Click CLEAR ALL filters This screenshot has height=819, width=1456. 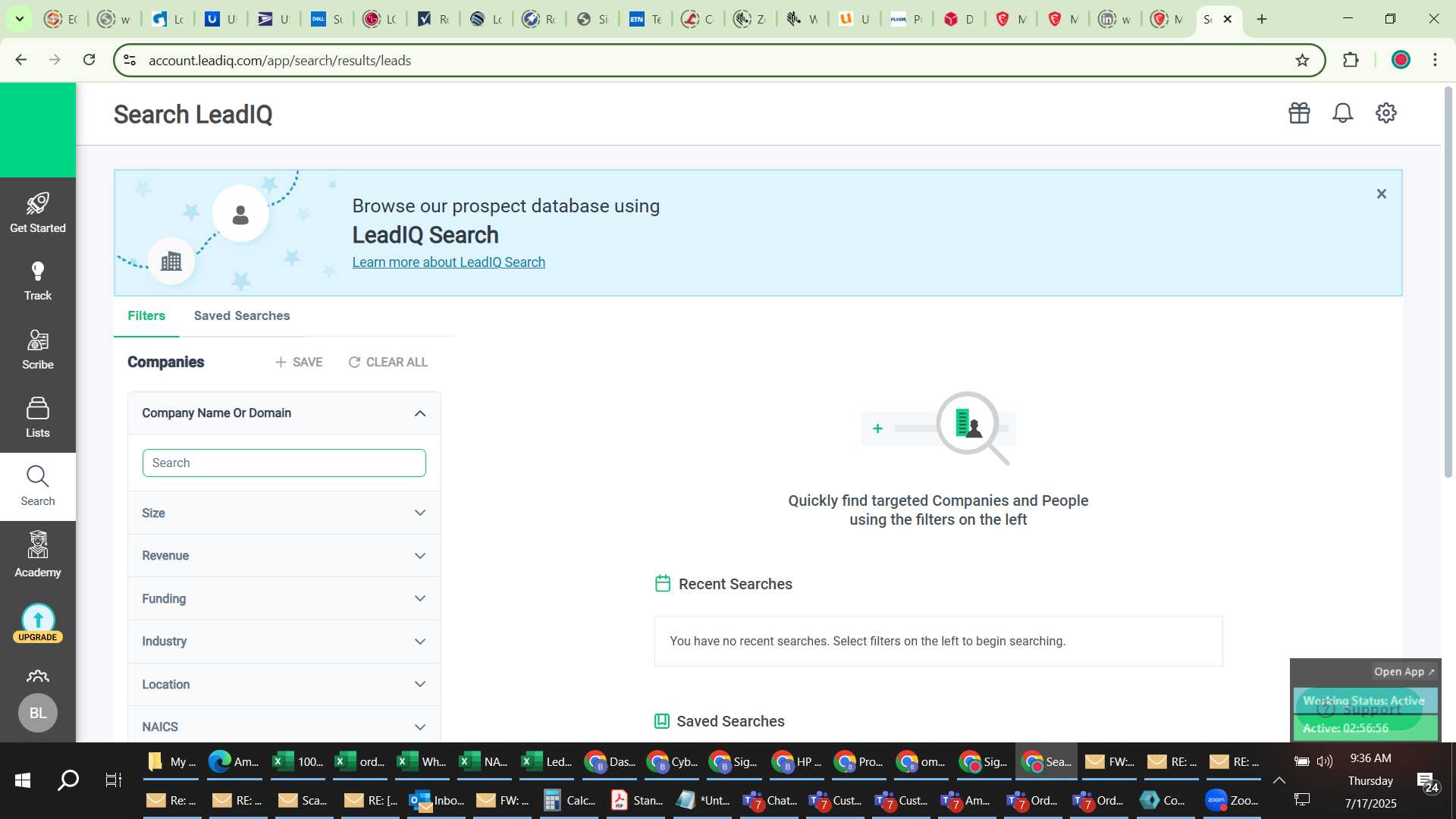coord(388,362)
